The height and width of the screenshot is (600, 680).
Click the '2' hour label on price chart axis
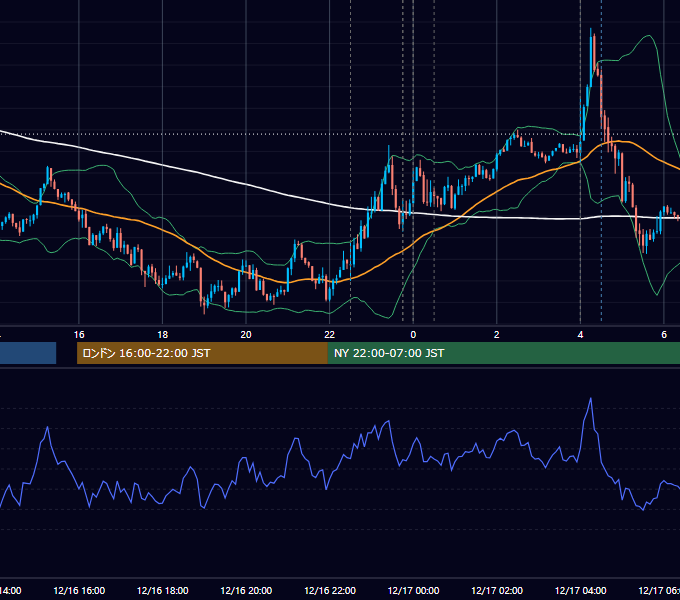coord(497,335)
